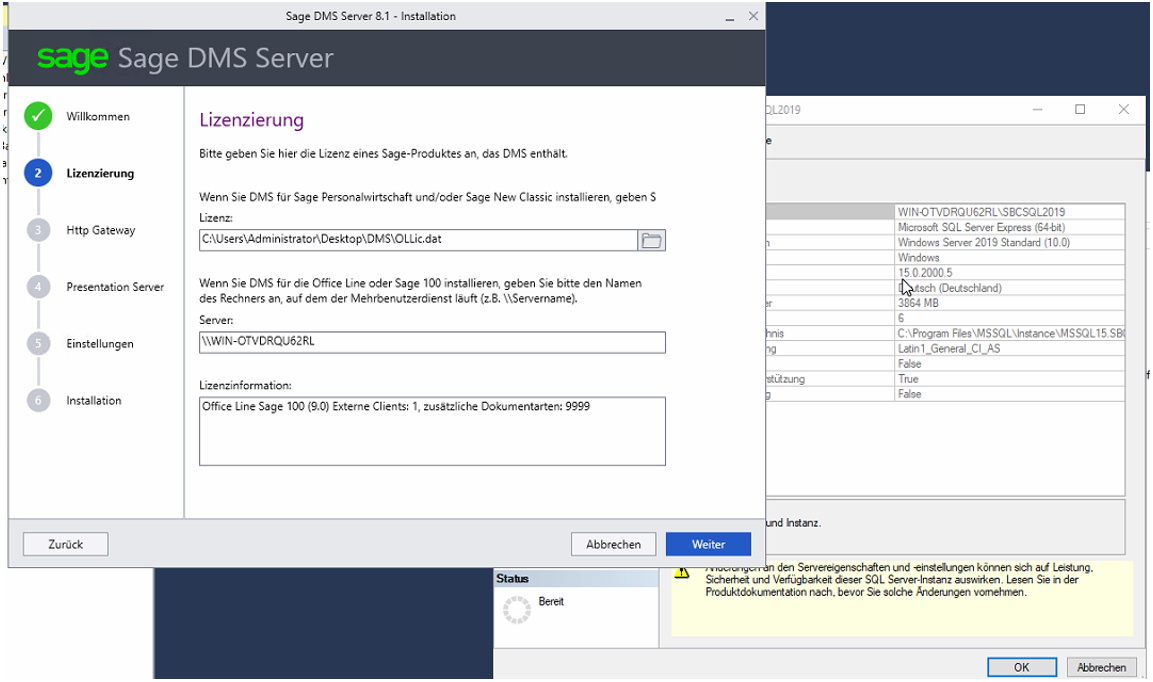Click the Lizenzinformation text box

432,431
